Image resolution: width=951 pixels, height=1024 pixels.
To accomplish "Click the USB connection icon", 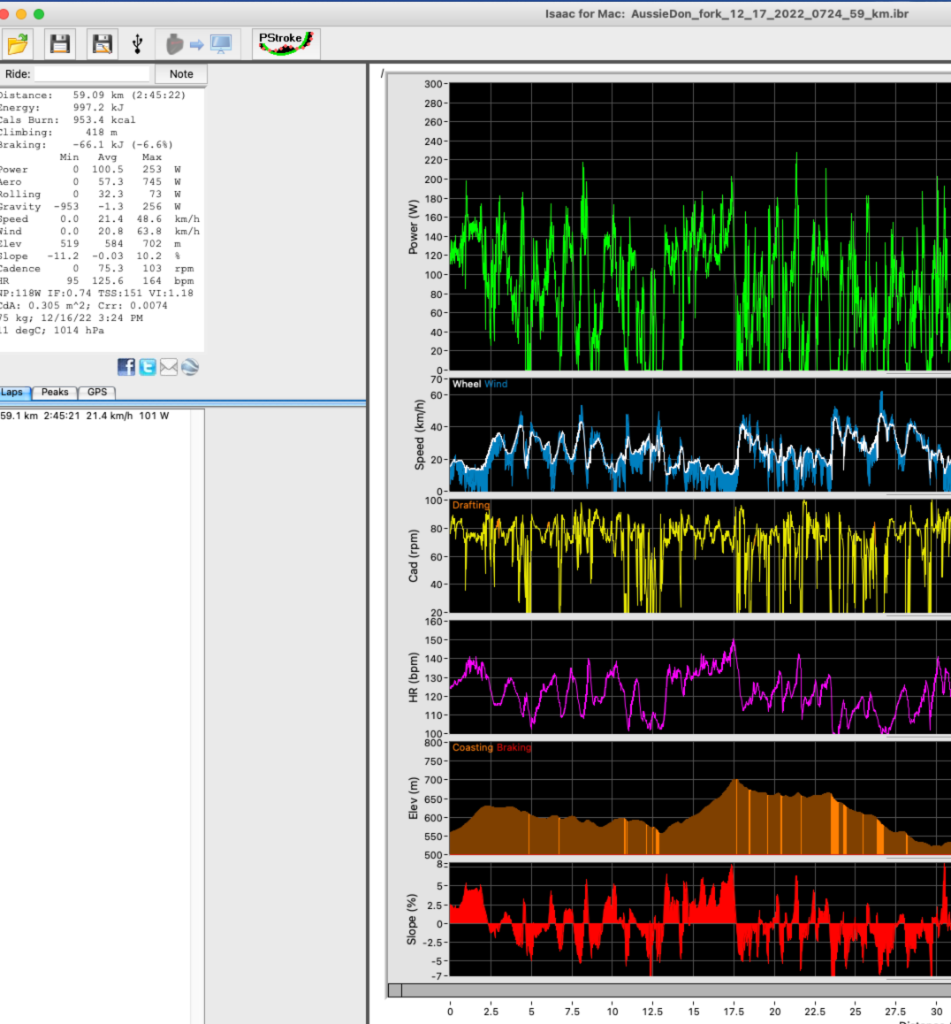I will tap(137, 43).
